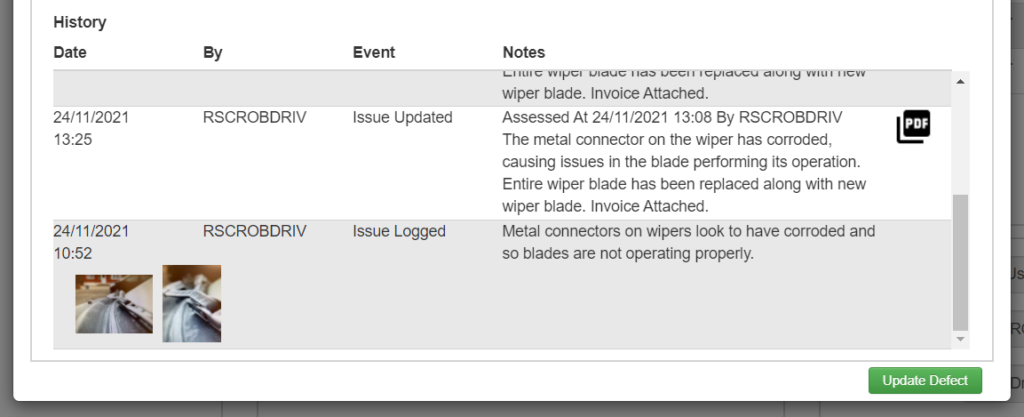The width and height of the screenshot is (1024, 417).
Task: Select the Issue Logged event cell
Action: (399, 232)
